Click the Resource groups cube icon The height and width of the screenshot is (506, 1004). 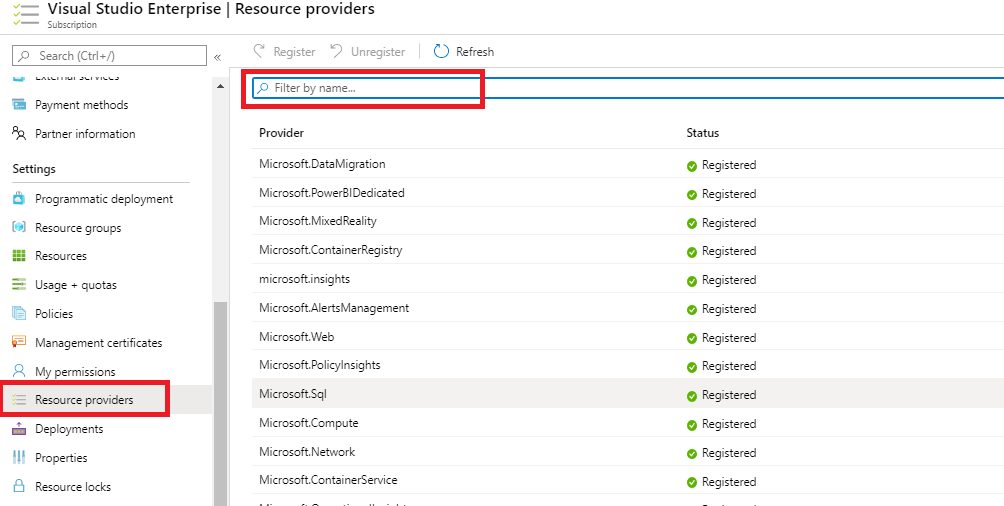coord(19,227)
